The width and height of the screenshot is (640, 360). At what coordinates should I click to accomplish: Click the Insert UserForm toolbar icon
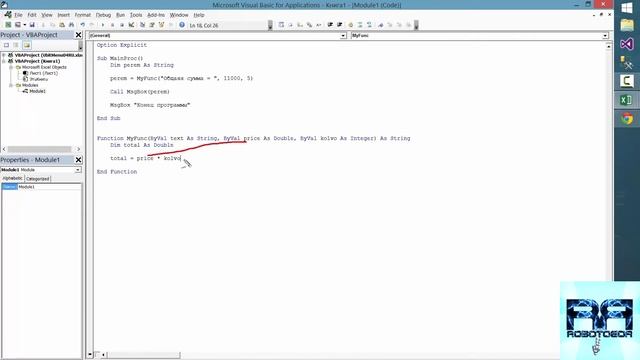[x=18, y=25]
